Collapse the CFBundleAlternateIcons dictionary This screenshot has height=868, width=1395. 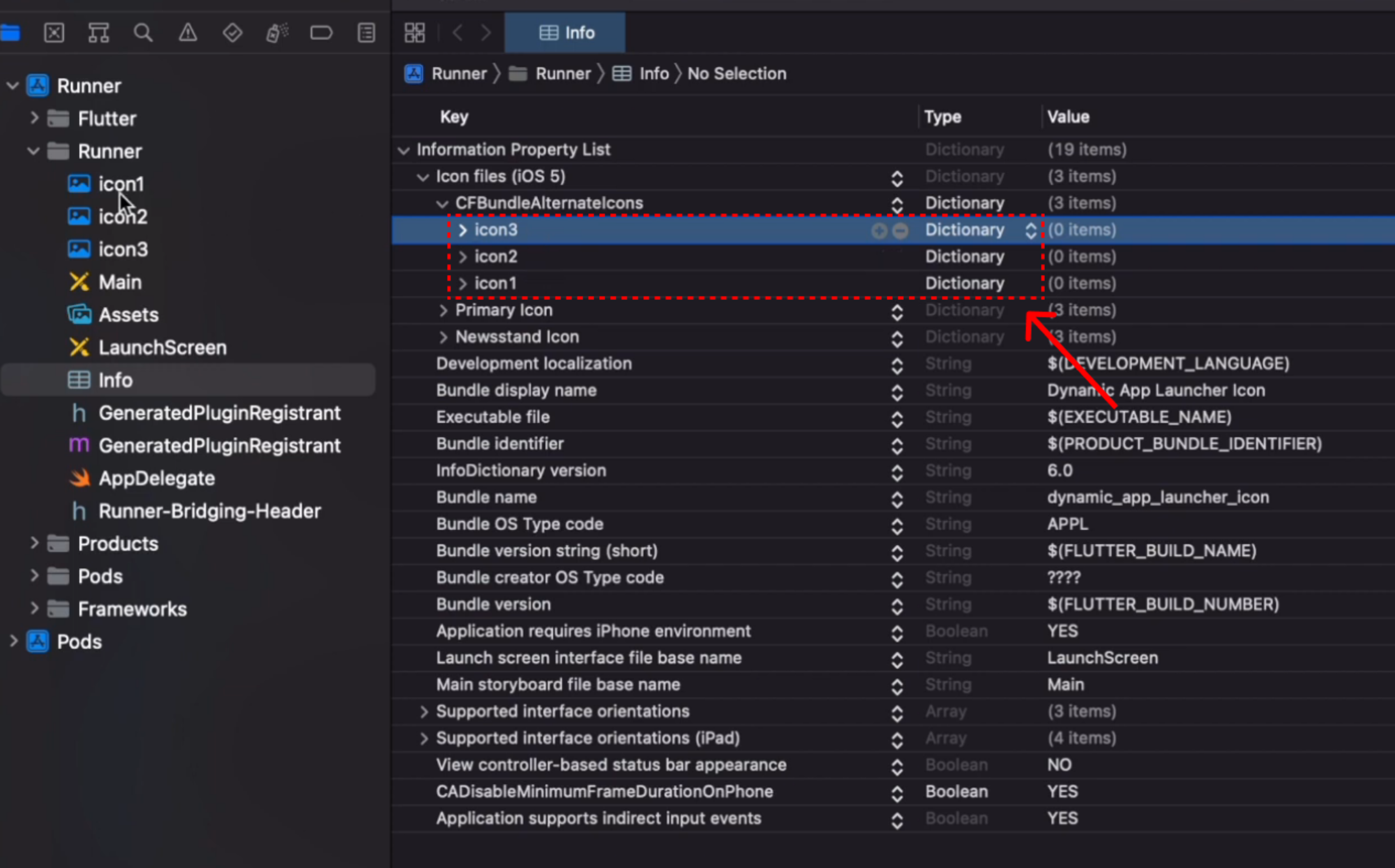point(442,204)
